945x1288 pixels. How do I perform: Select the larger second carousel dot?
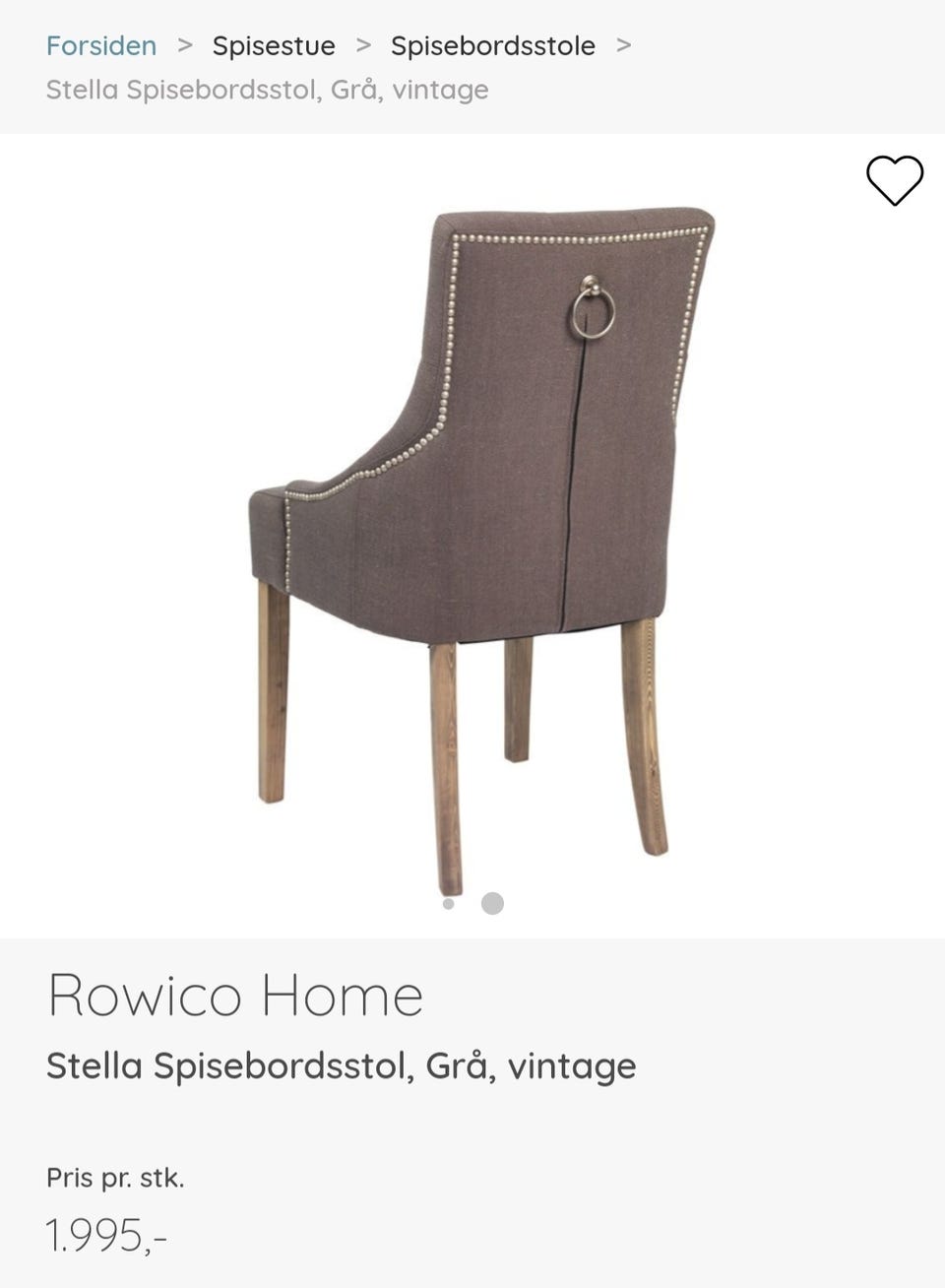pos(493,903)
